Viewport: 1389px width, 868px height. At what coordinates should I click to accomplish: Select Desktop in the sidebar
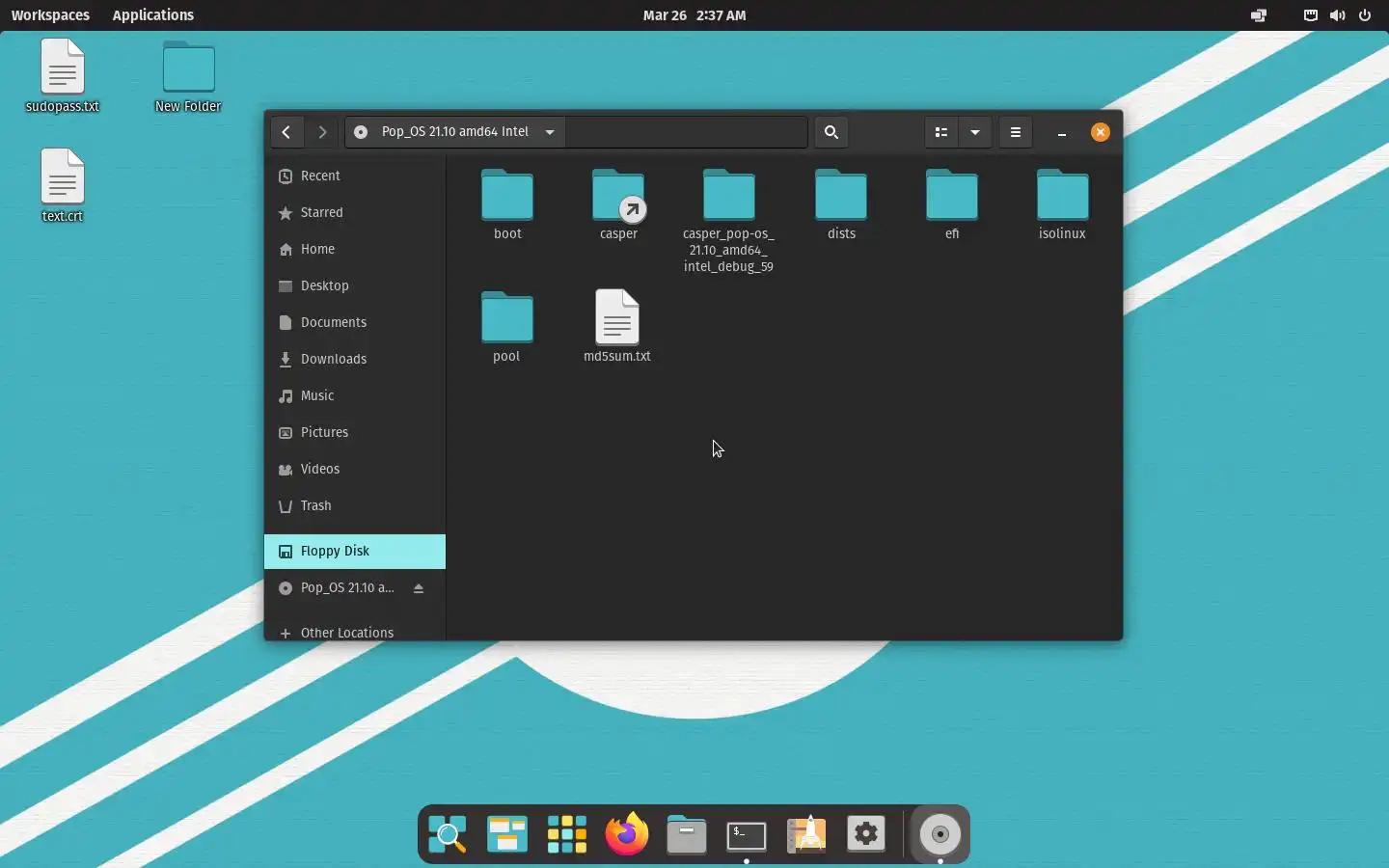355,285
